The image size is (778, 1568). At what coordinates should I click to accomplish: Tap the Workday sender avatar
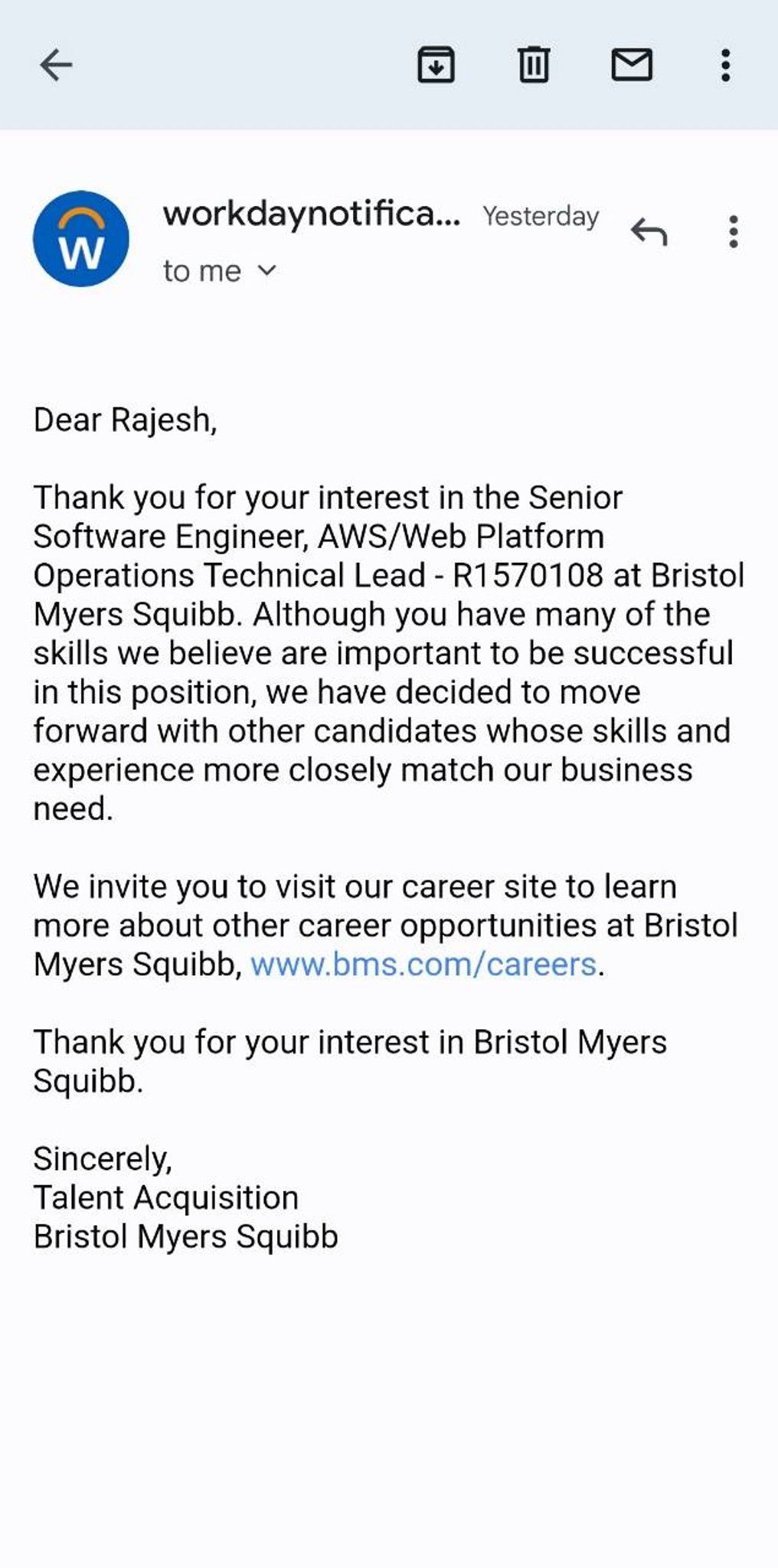click(x=80, y=239)
